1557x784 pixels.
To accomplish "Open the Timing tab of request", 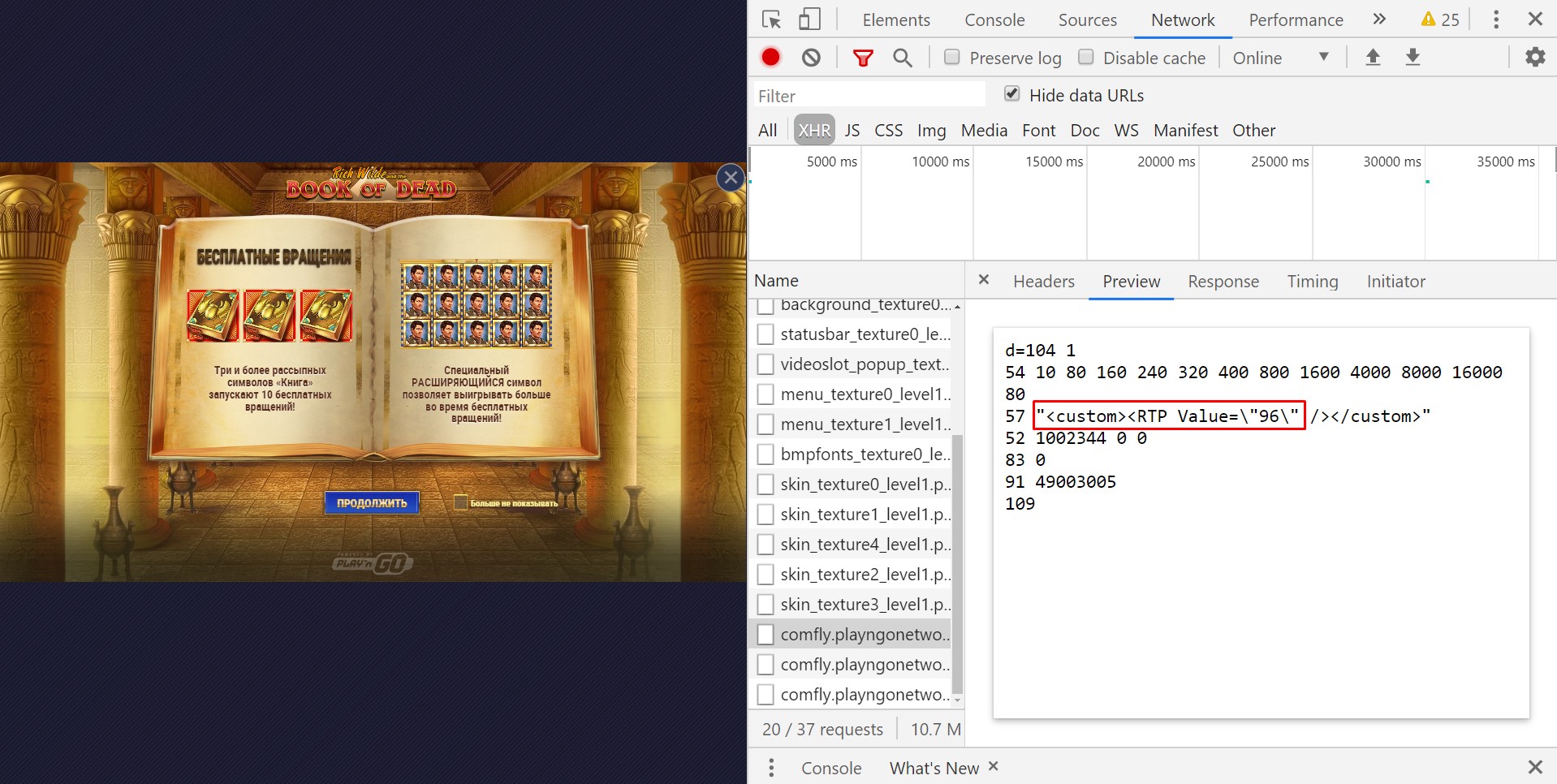I will (x=1313, y=281).
